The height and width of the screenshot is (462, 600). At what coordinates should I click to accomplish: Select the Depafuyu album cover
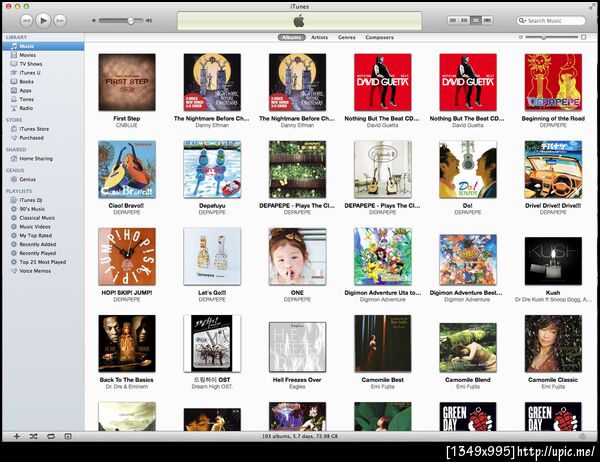(x=212, y=169)
